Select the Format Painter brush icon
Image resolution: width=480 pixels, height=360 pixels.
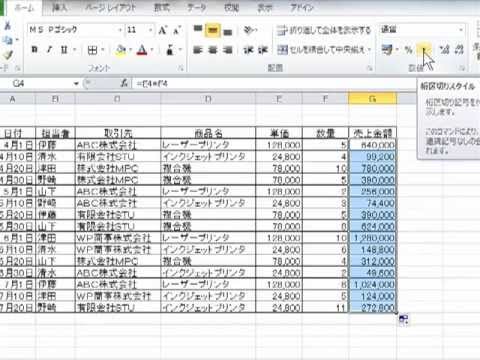pyautogui.click(x=8, y=55)
